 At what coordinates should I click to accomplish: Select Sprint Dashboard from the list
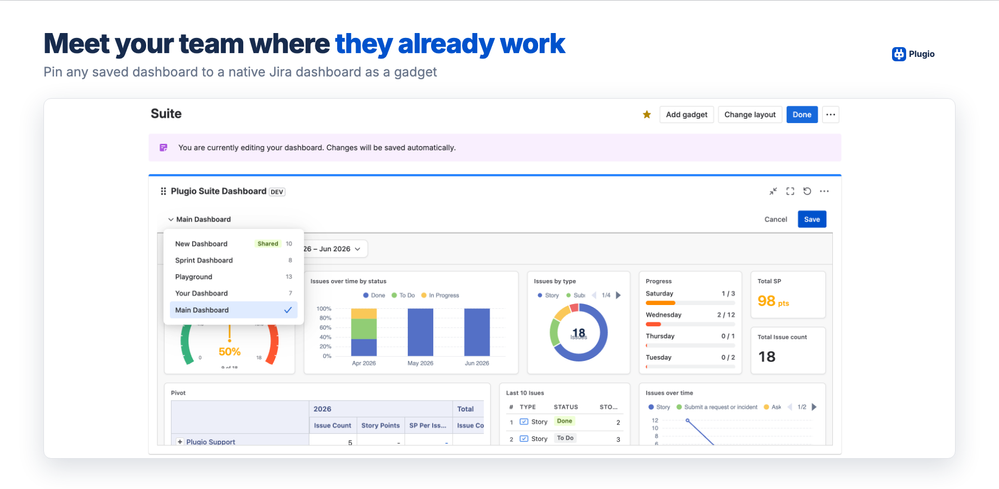click(233, 260)
